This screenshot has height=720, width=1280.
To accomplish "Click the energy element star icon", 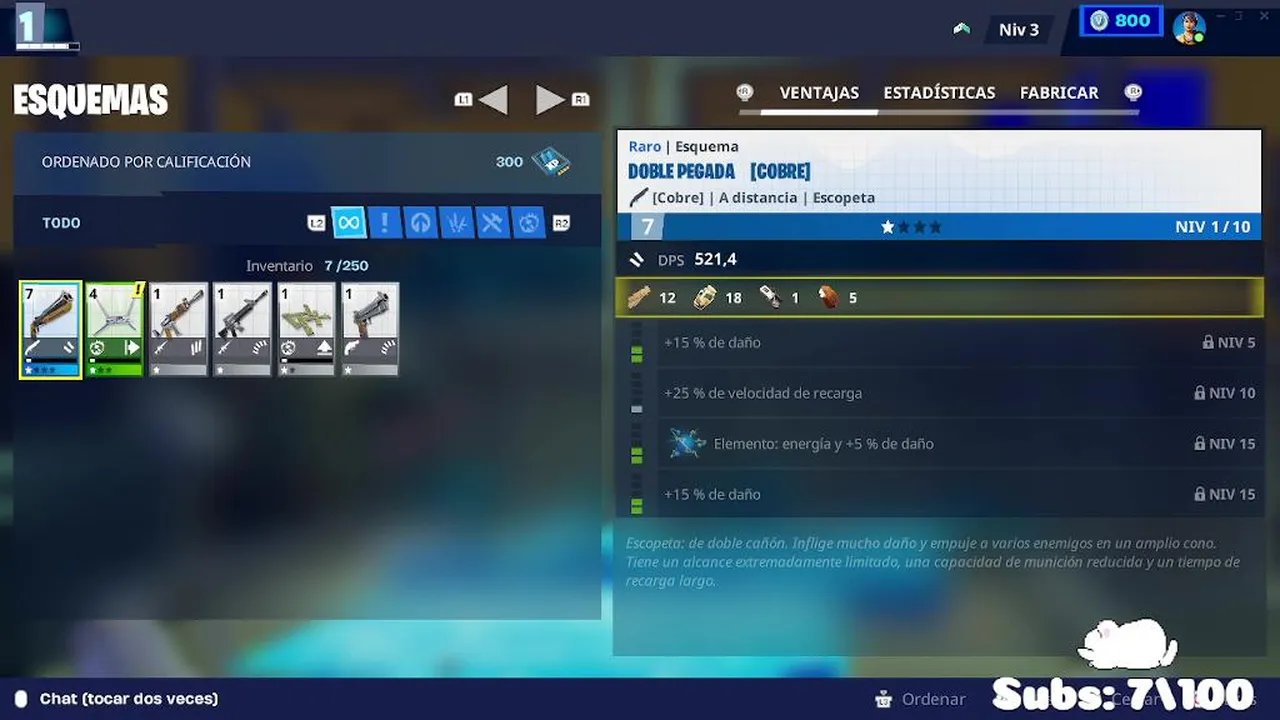I will click(x=687, y=443).
